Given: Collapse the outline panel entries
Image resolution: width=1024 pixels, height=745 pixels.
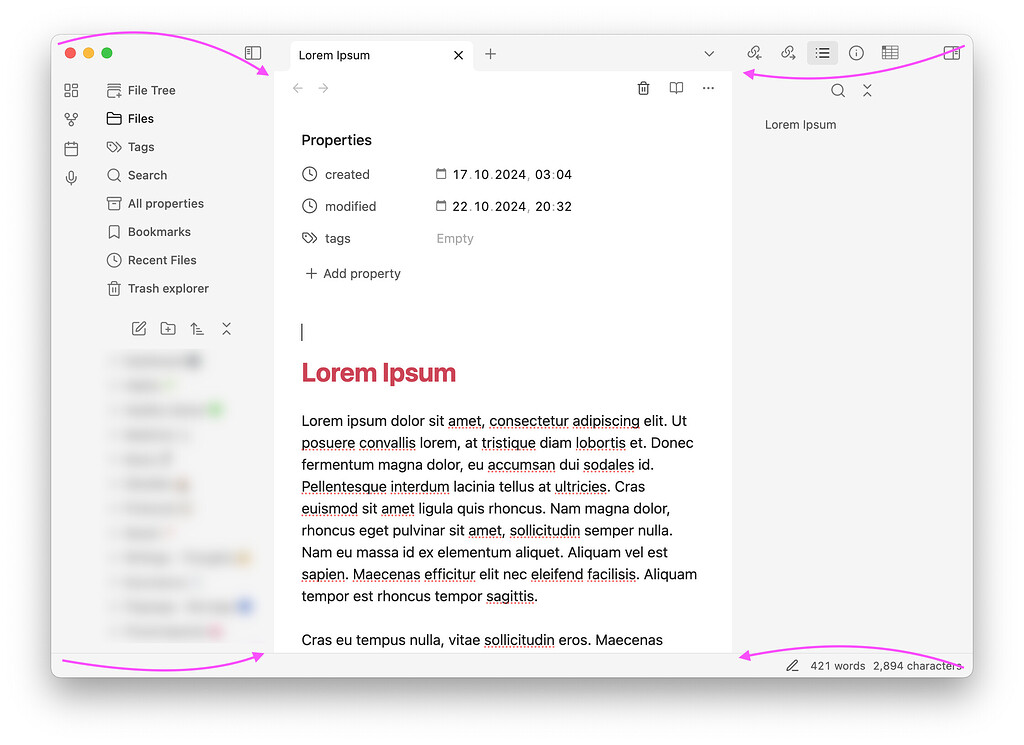Looking at the screenshot, I should 867,89.
